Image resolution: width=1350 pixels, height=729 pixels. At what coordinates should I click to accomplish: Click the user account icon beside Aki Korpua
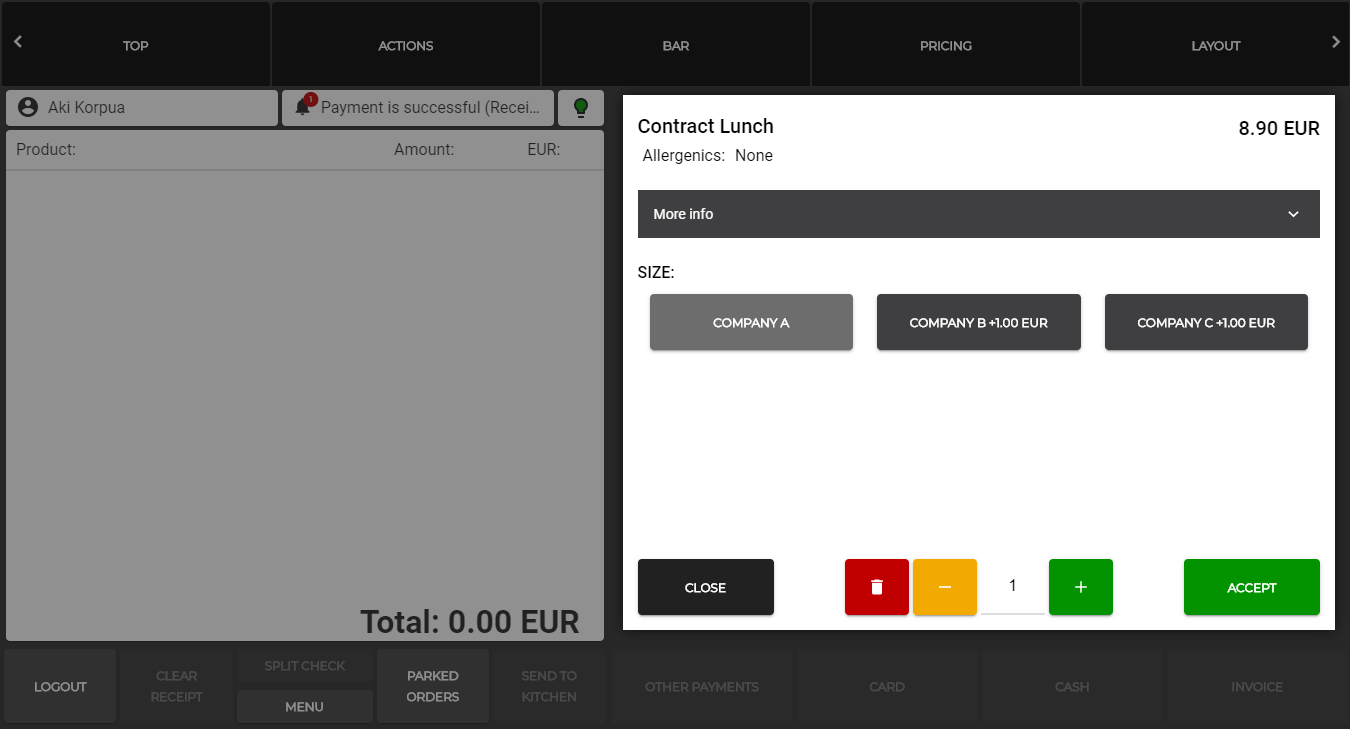28,107
